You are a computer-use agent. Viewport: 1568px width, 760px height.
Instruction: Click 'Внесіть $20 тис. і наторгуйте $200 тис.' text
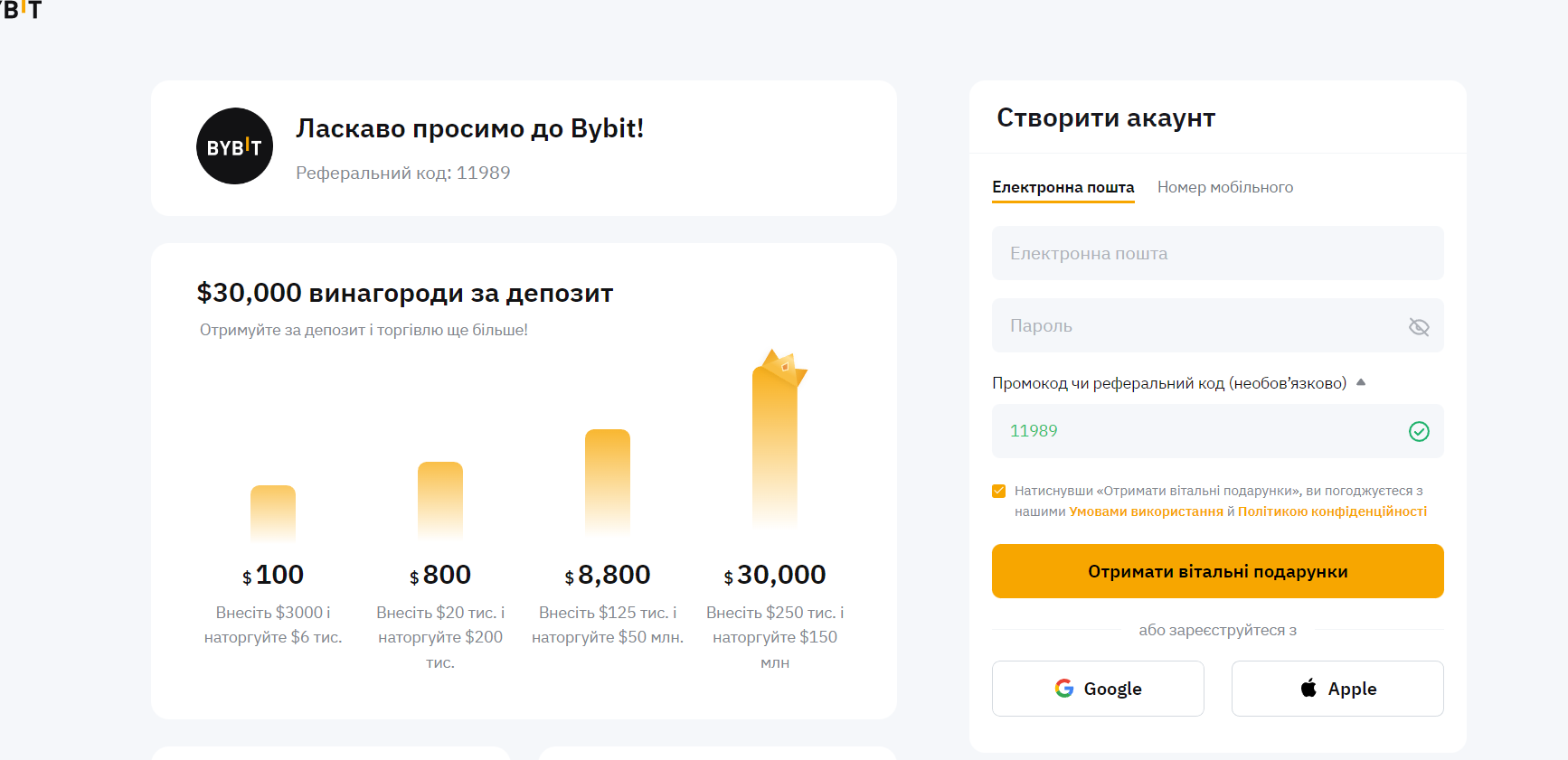click(x=440, y=637)
